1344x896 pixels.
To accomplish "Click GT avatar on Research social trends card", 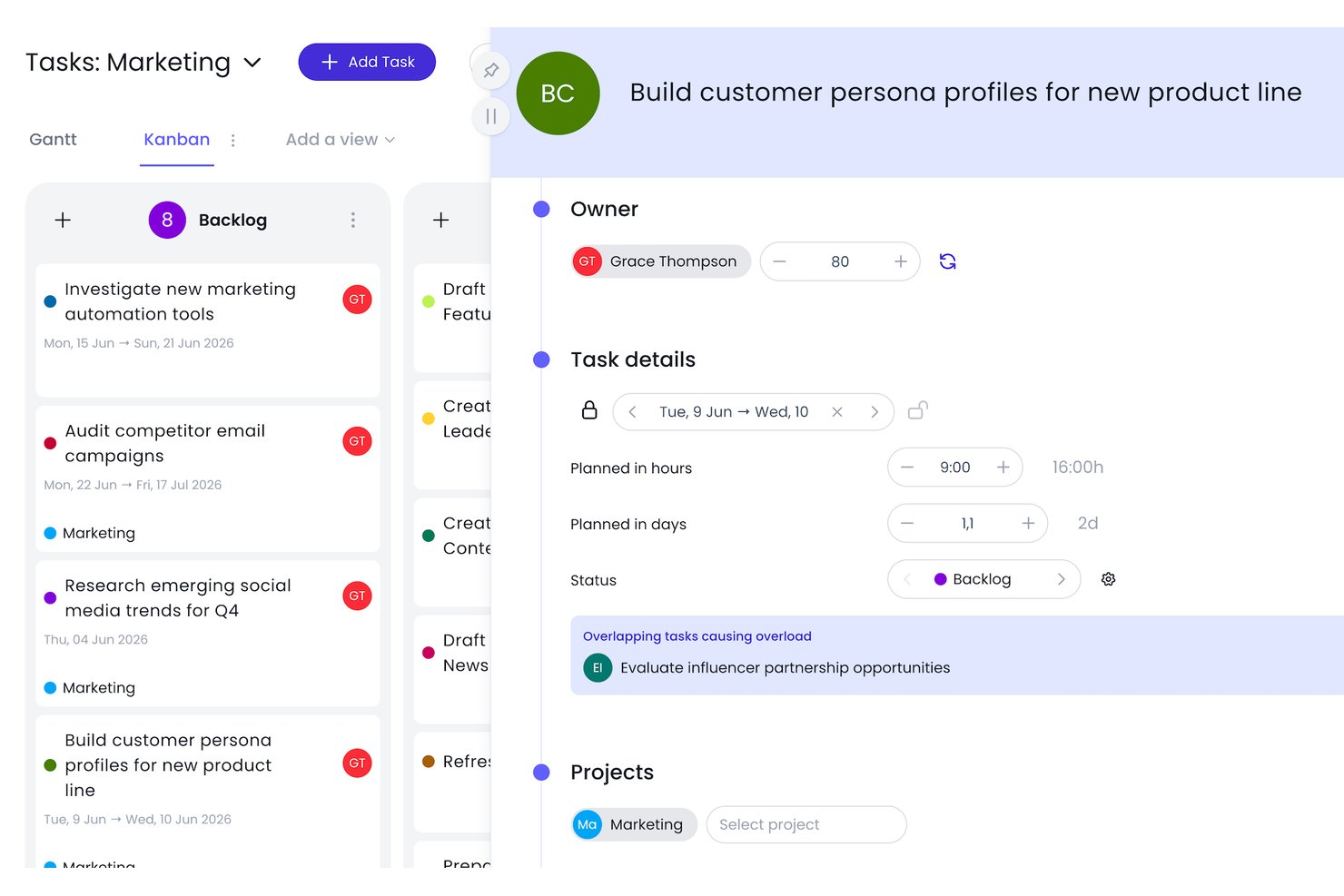I will click(x=357, y=596).
